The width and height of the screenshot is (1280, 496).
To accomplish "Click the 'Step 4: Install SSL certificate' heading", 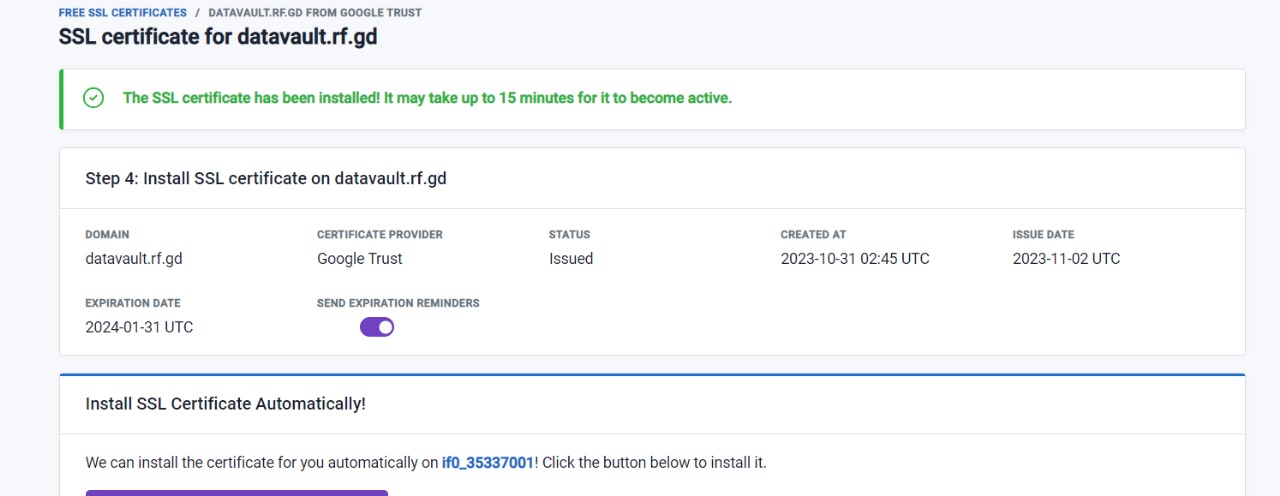I will point(265,178).
